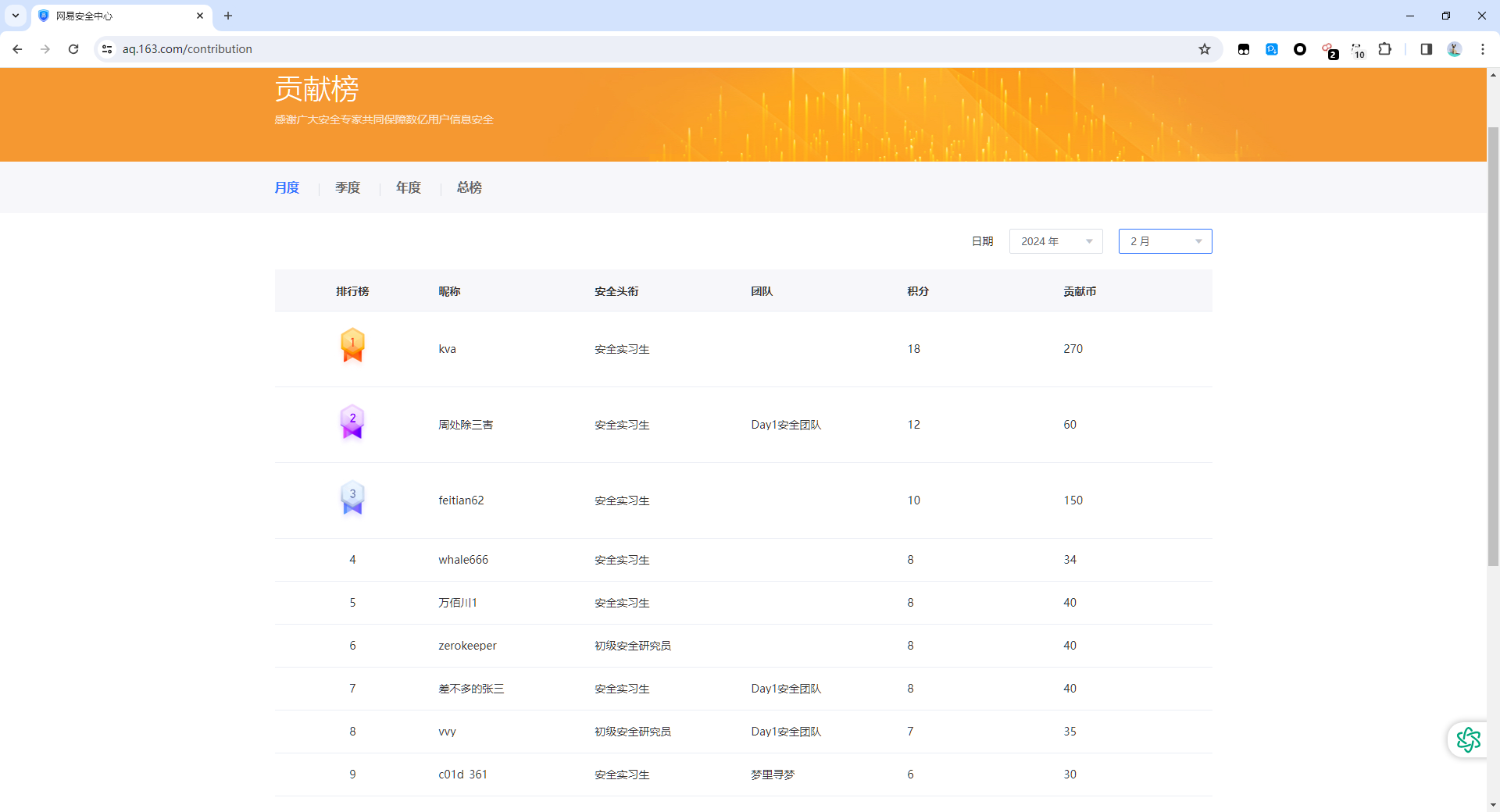1500x812 pixels.
Task: Click 初级安全研究员 title in zerokeeper row
Action: (633, 646)
